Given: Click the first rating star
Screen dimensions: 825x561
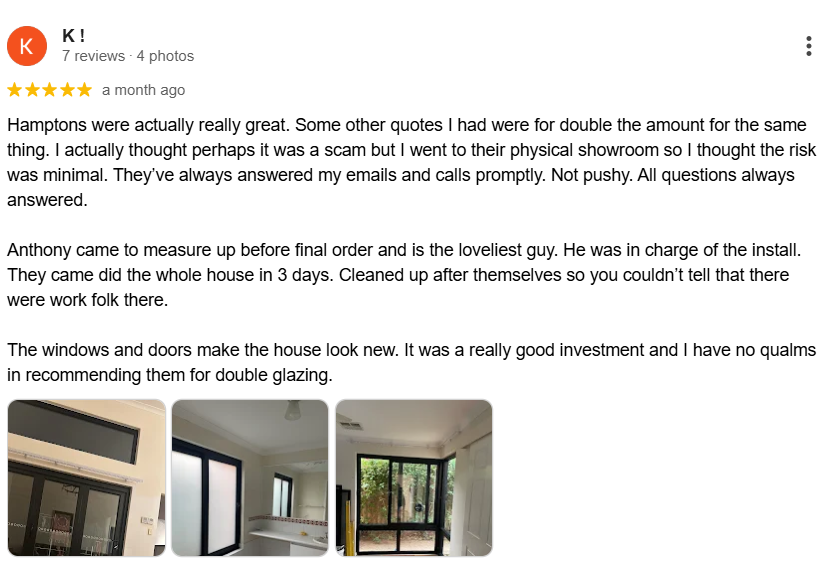Looking at the screenshot, I should click(x=15, y=90).
